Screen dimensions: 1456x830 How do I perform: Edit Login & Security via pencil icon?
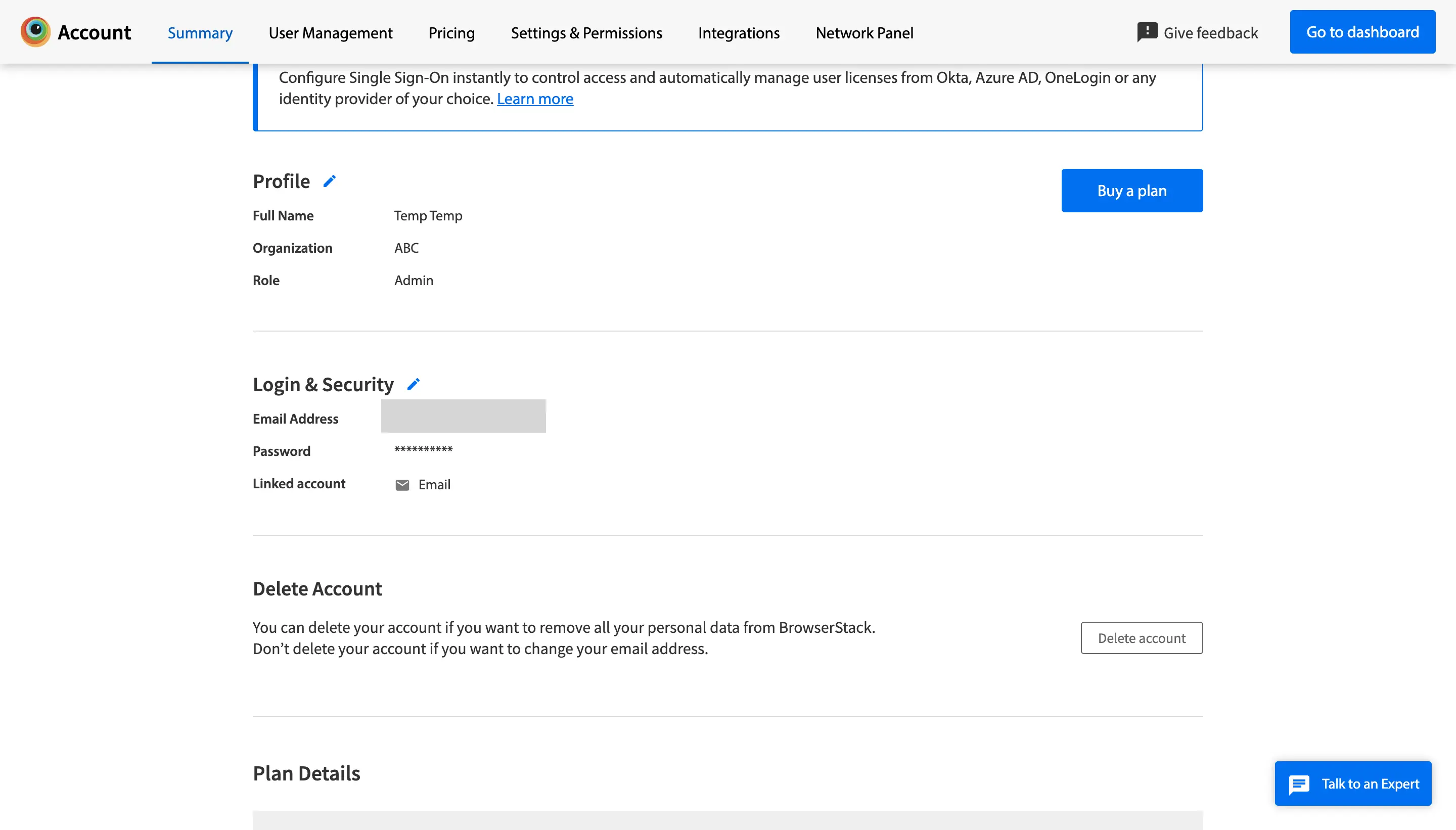[x=414, y=383]
